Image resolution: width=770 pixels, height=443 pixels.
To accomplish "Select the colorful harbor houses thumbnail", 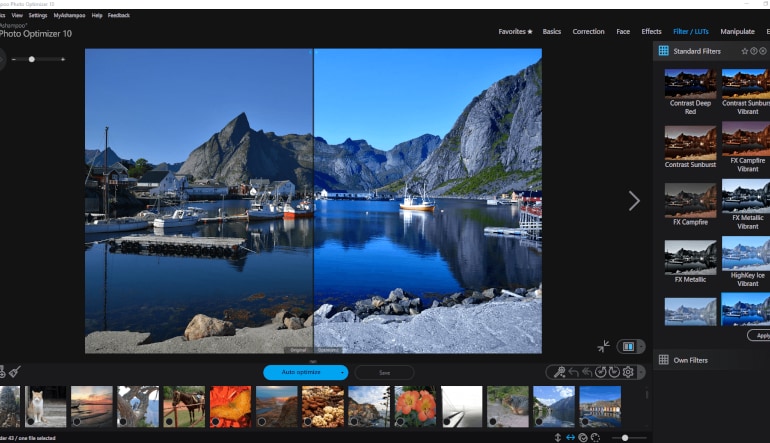I will tap(600, 406).
